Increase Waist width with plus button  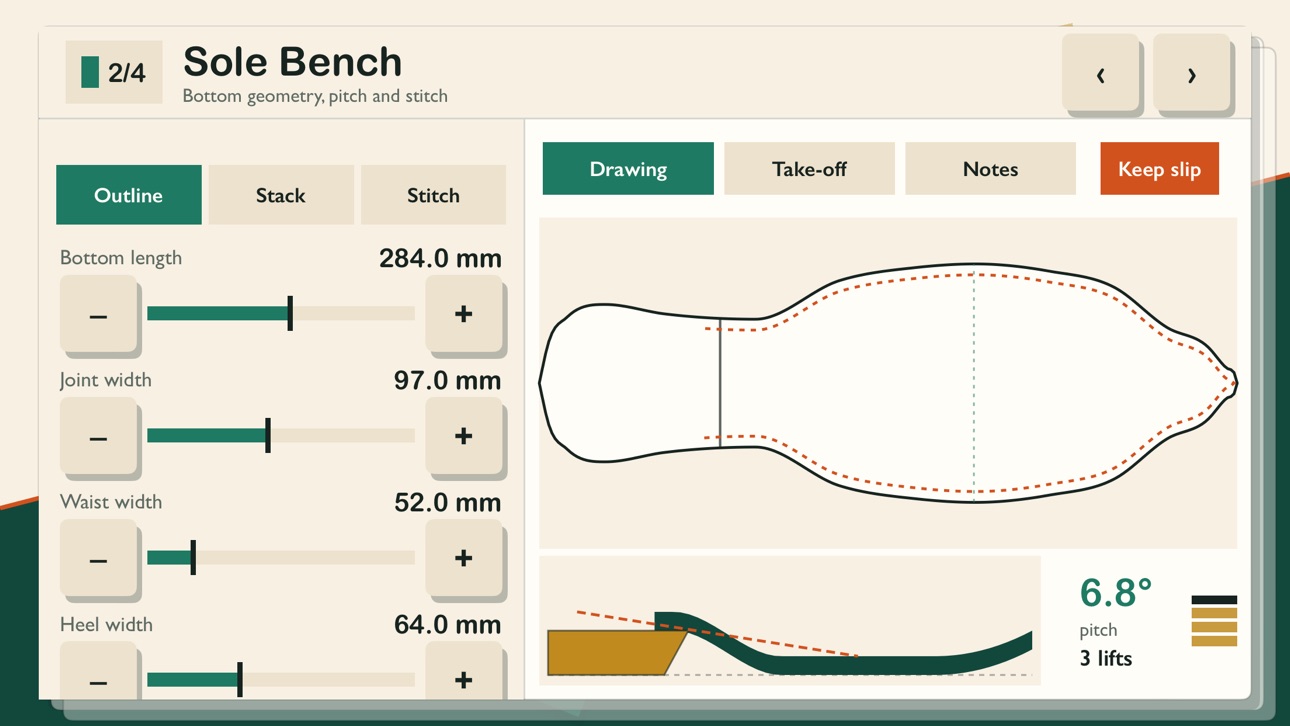coord(464,558)
